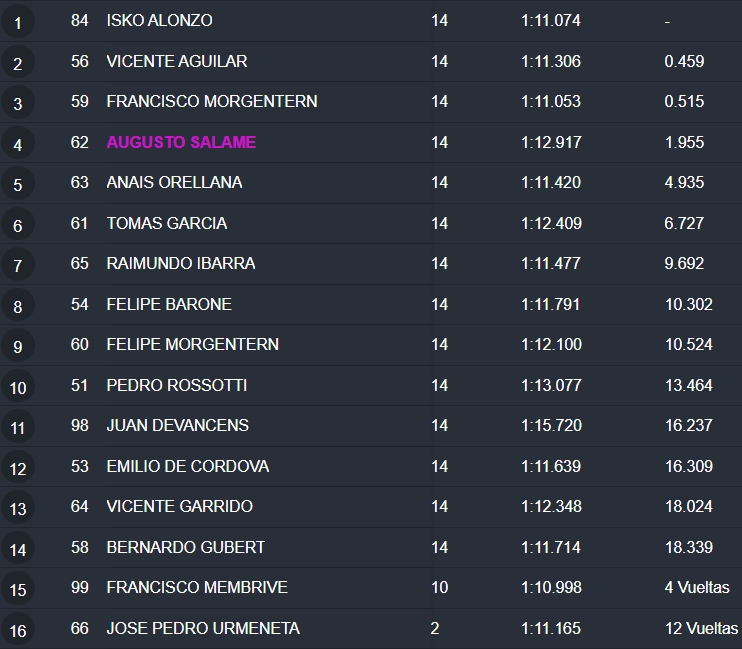Select PEDRO ROSSOTTI's car number 51
742x649 pixels.
click(x=80, y=385)
